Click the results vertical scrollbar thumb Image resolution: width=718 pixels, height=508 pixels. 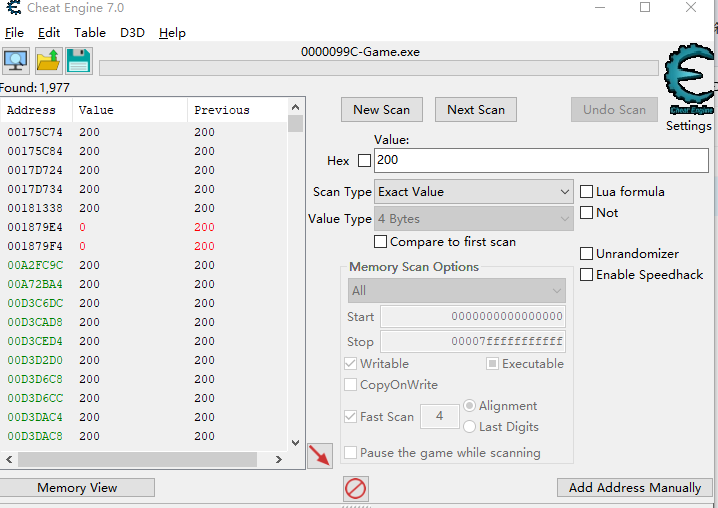pyautogui.click(x=295, y=124)
